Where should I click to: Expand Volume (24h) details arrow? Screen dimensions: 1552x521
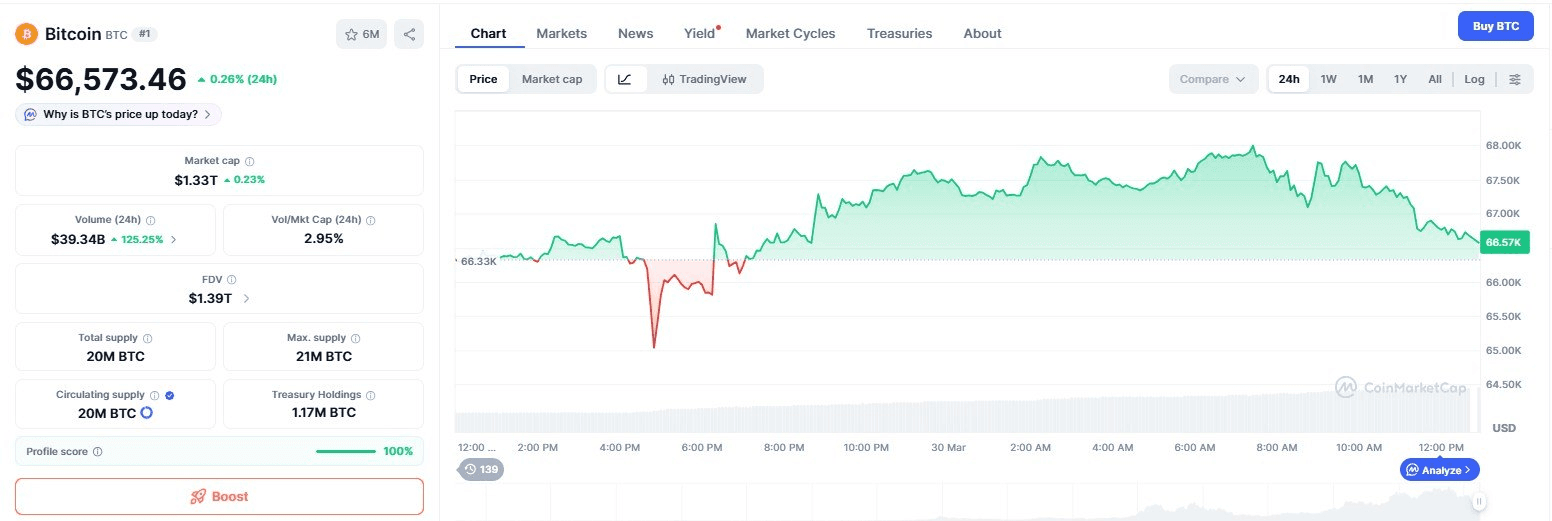pos(174,239)
